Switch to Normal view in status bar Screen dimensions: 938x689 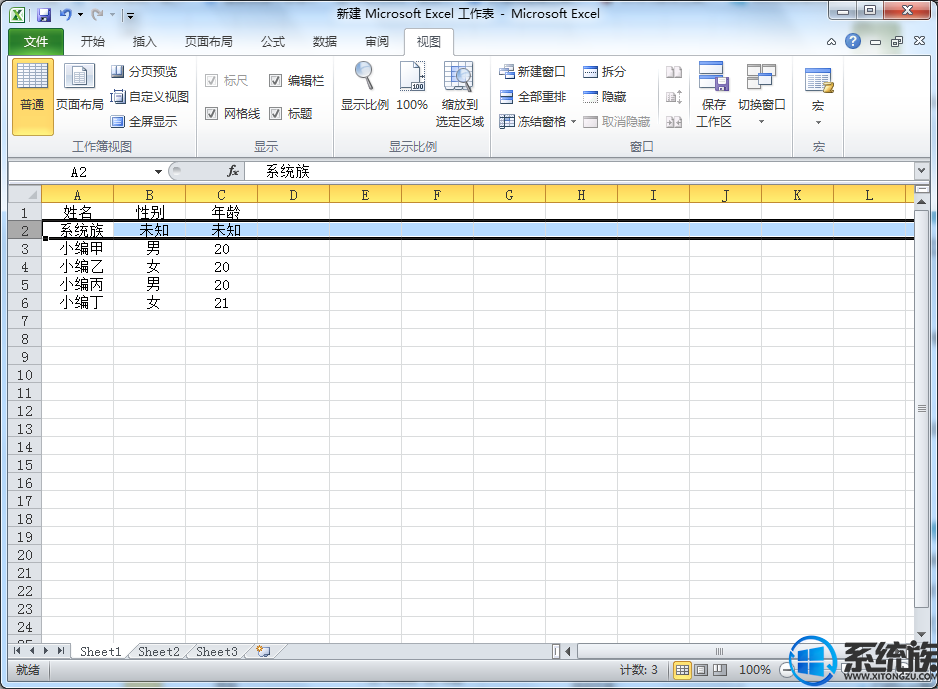coord(682,670)
